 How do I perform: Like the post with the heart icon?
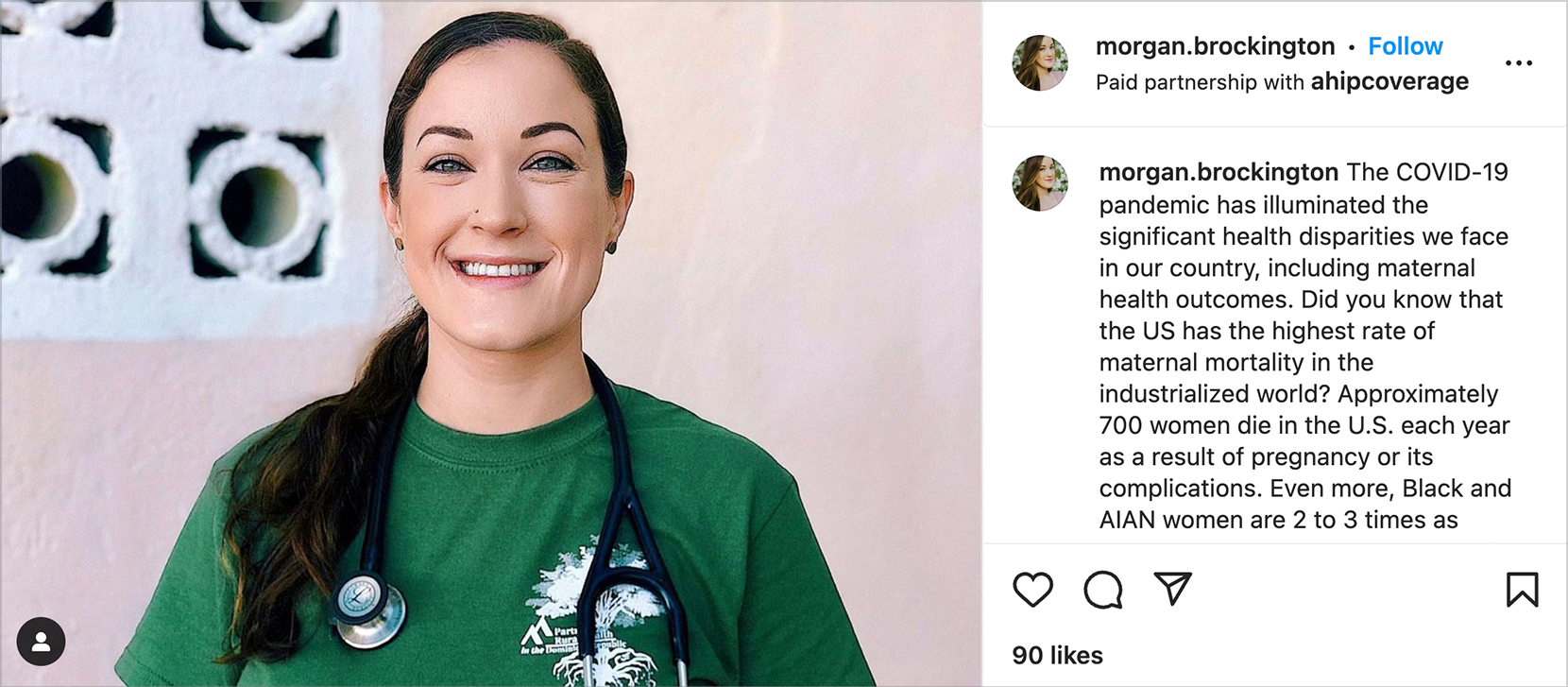pyautogui.click(x=1032, y=590)
